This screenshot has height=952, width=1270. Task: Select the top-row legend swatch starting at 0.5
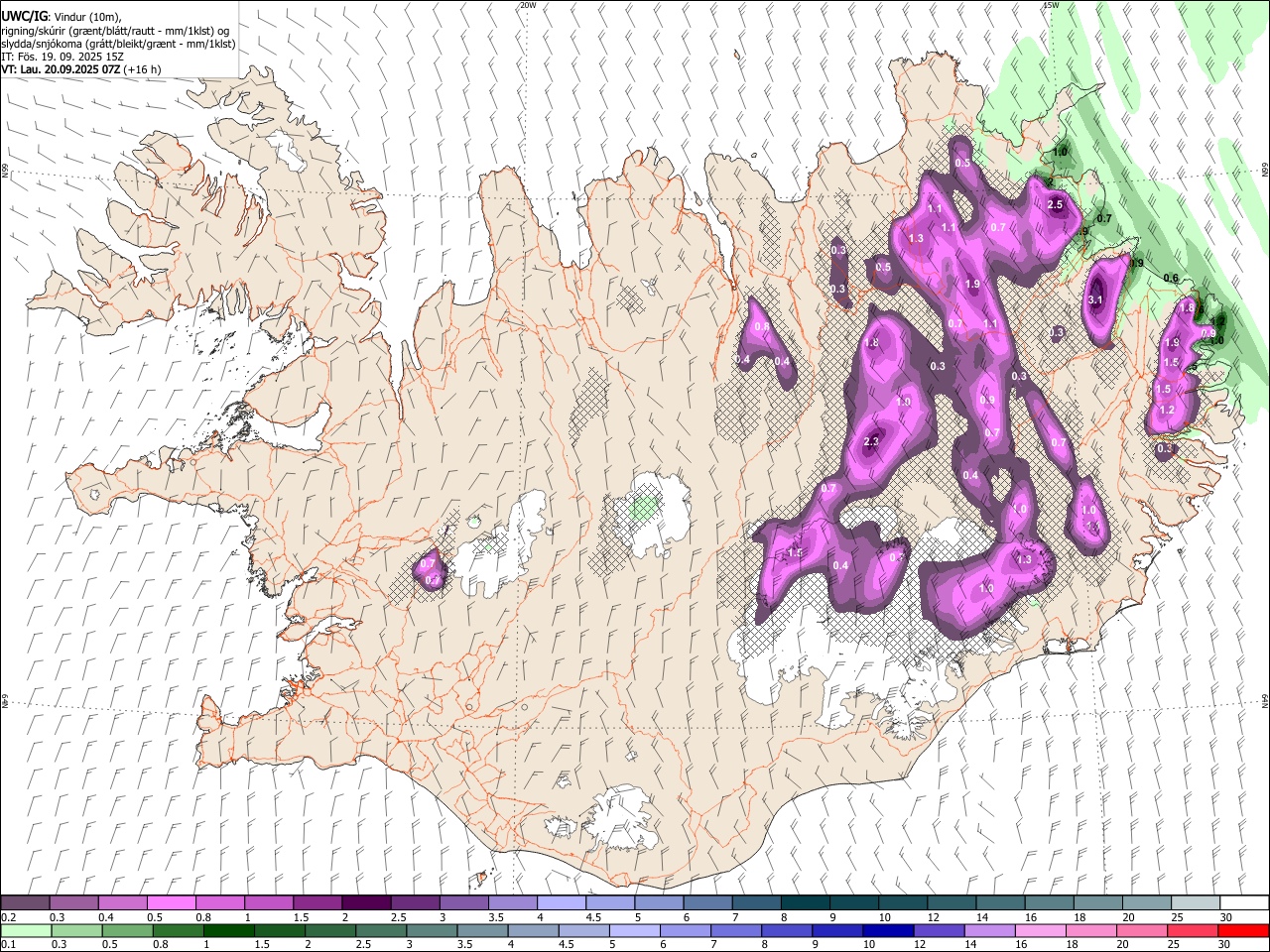[x=171, y=902]
